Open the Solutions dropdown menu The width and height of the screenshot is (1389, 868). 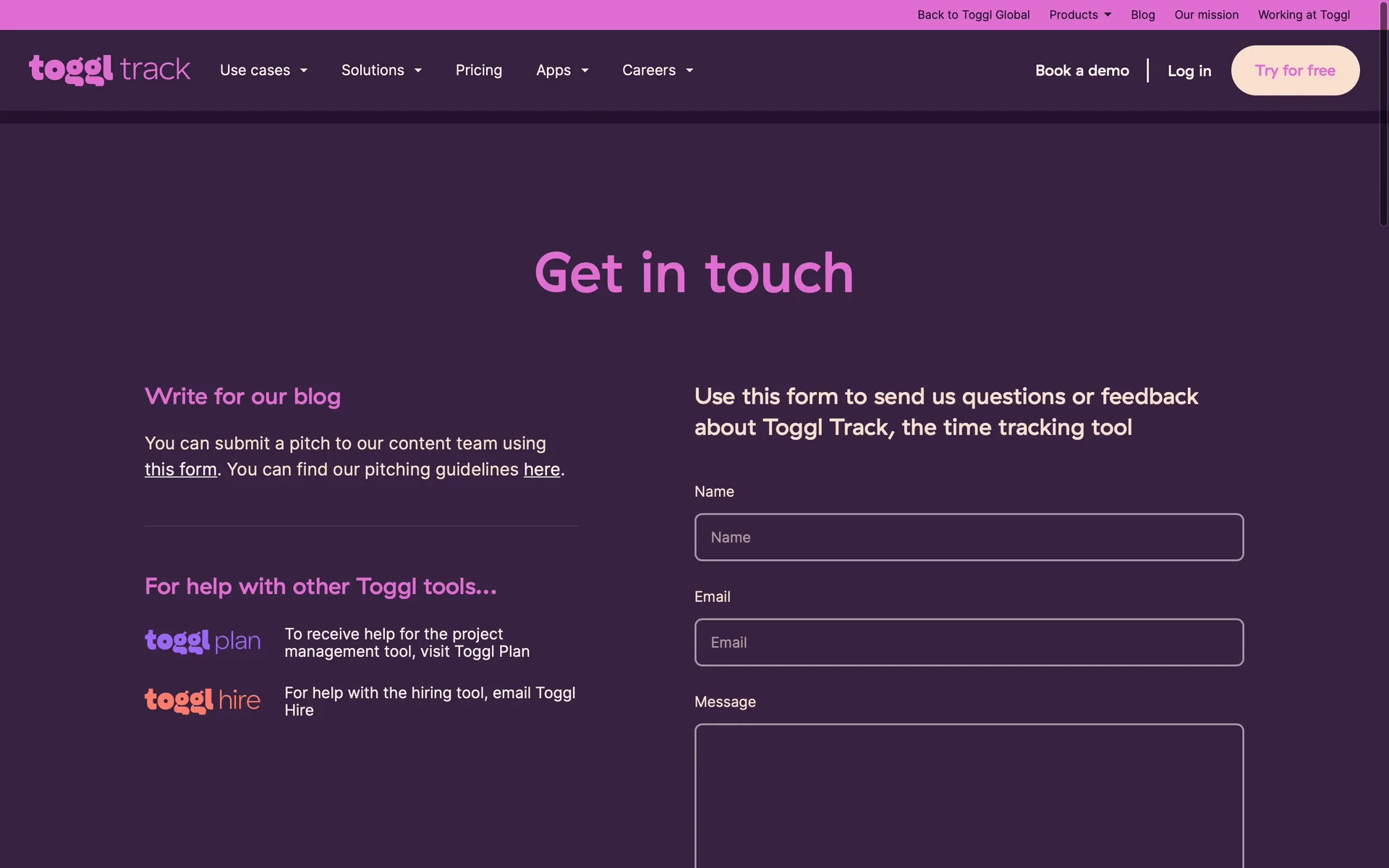(381, 70)
